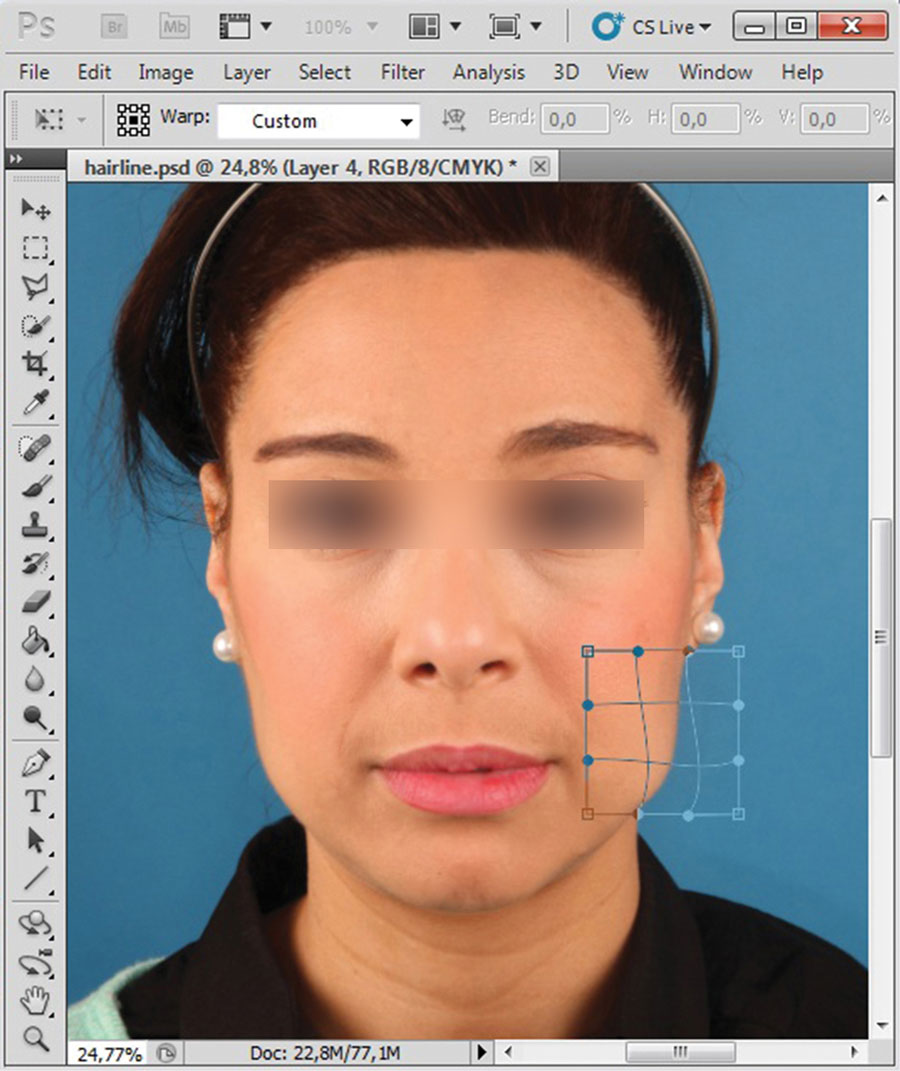Screen dimensions: 900x1071
Task: Select the Clone Stamp tool
Action: pyautogui.click(x=36, y=525)
